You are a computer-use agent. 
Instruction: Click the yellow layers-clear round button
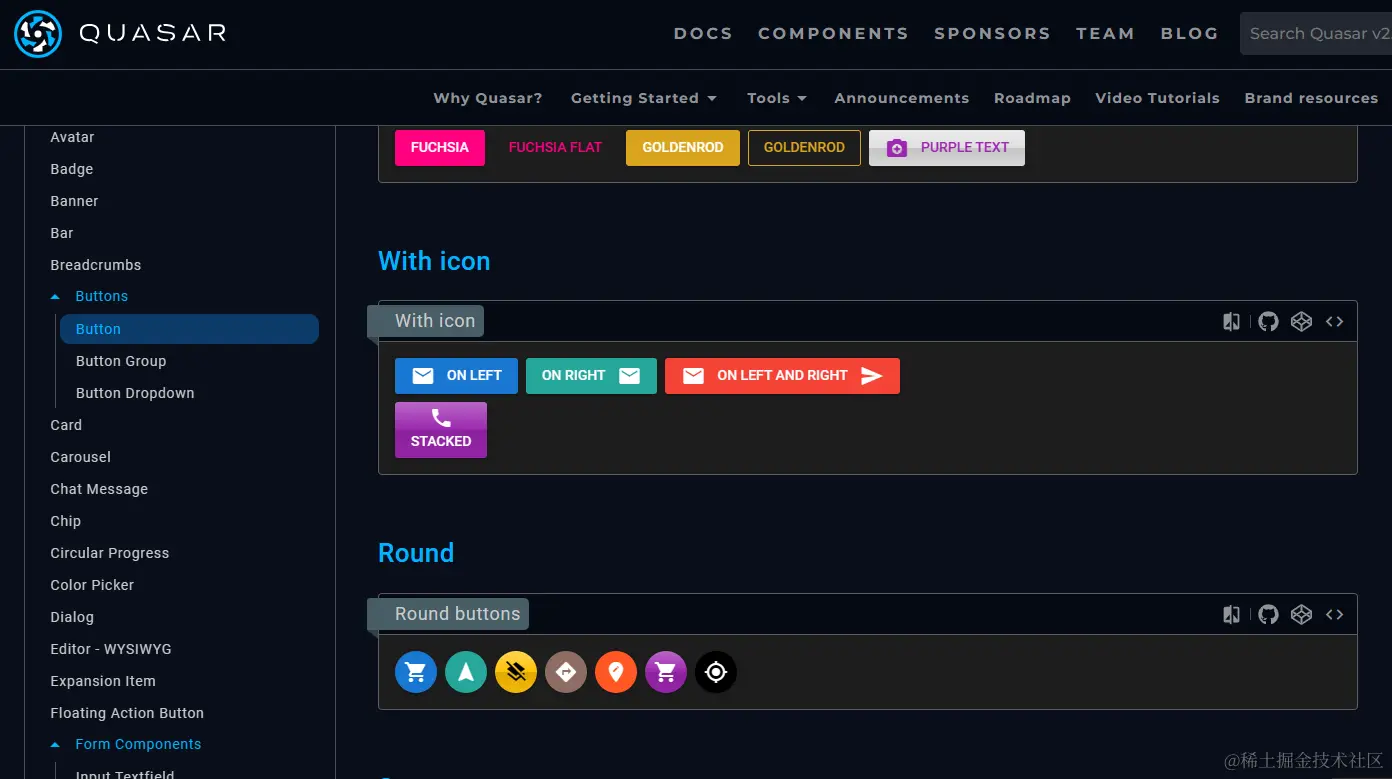click(x=516, y=672)
